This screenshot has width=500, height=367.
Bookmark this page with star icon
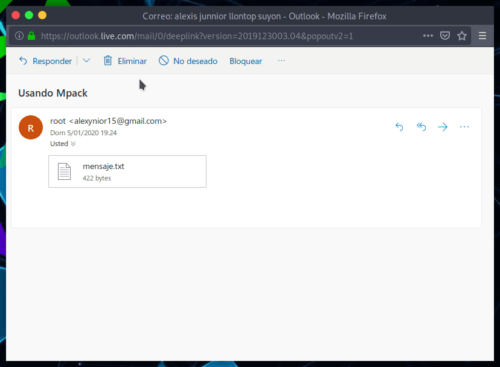pyautogui.click(x=462, y=36)
